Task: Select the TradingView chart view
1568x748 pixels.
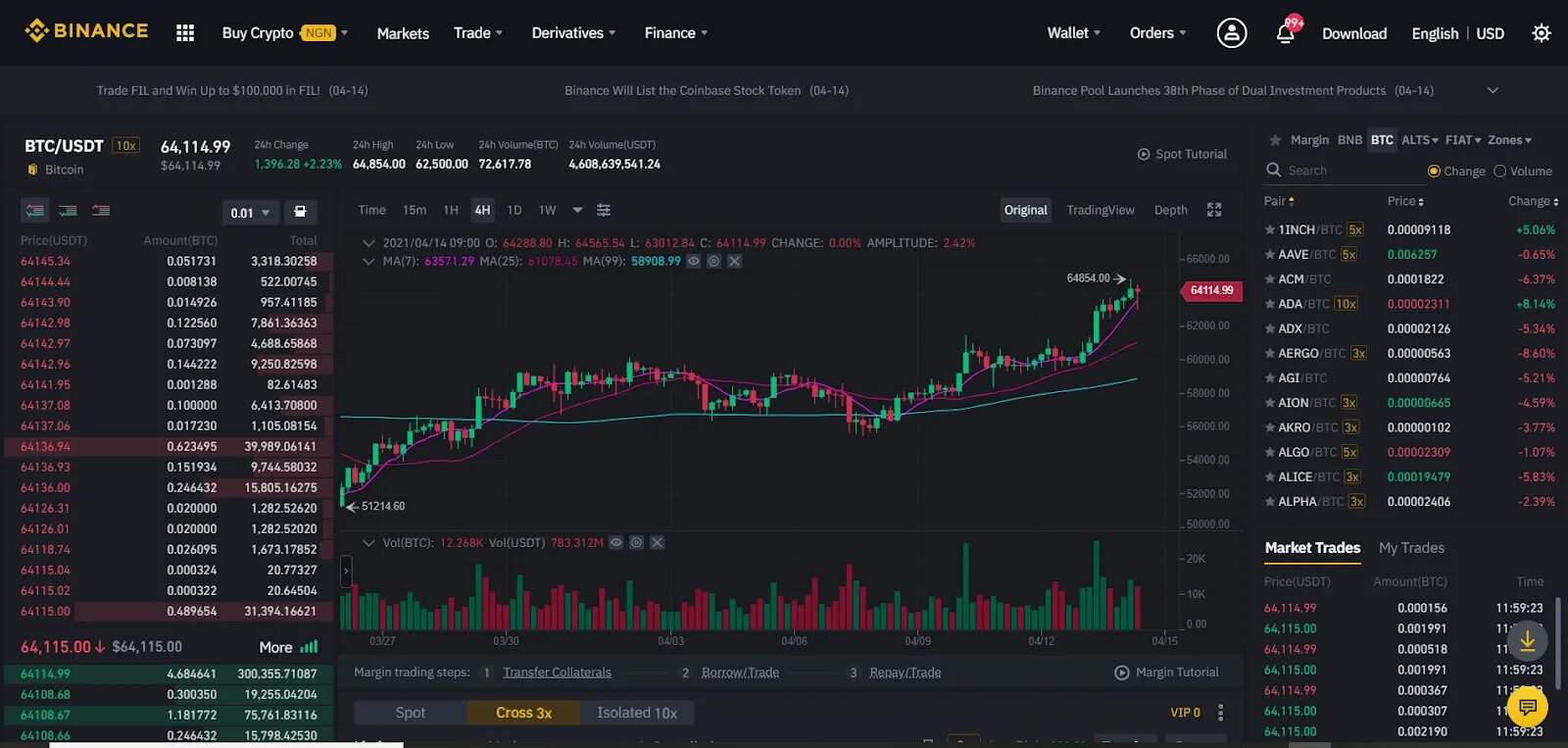Action: click(1101, 210)
